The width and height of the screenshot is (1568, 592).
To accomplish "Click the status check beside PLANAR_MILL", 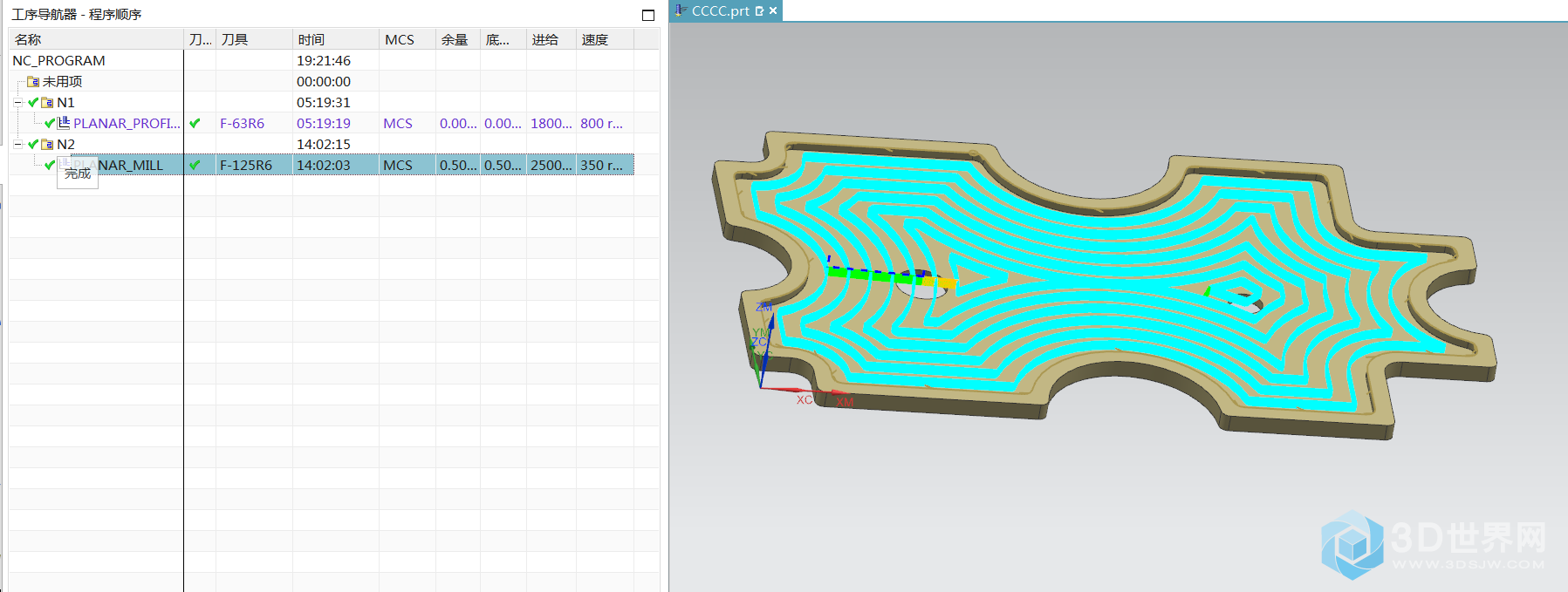I will (x=50, y=166).
